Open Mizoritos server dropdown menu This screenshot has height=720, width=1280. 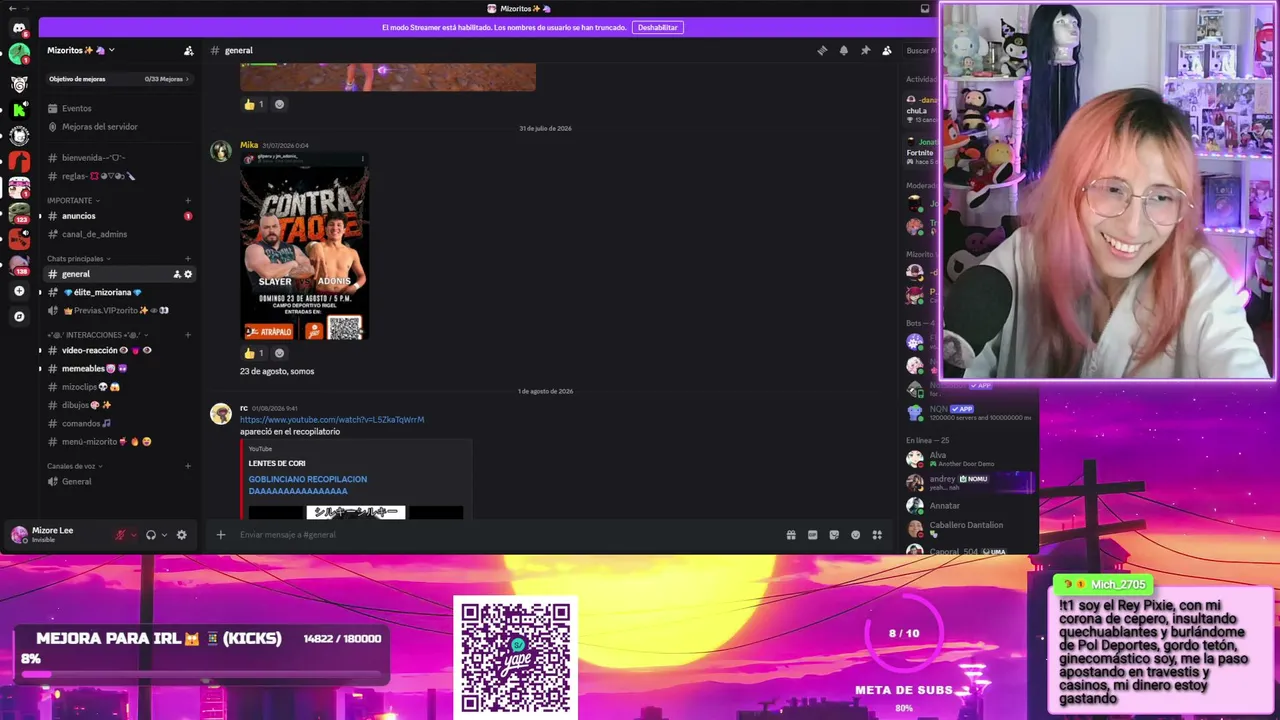(81, 50)
